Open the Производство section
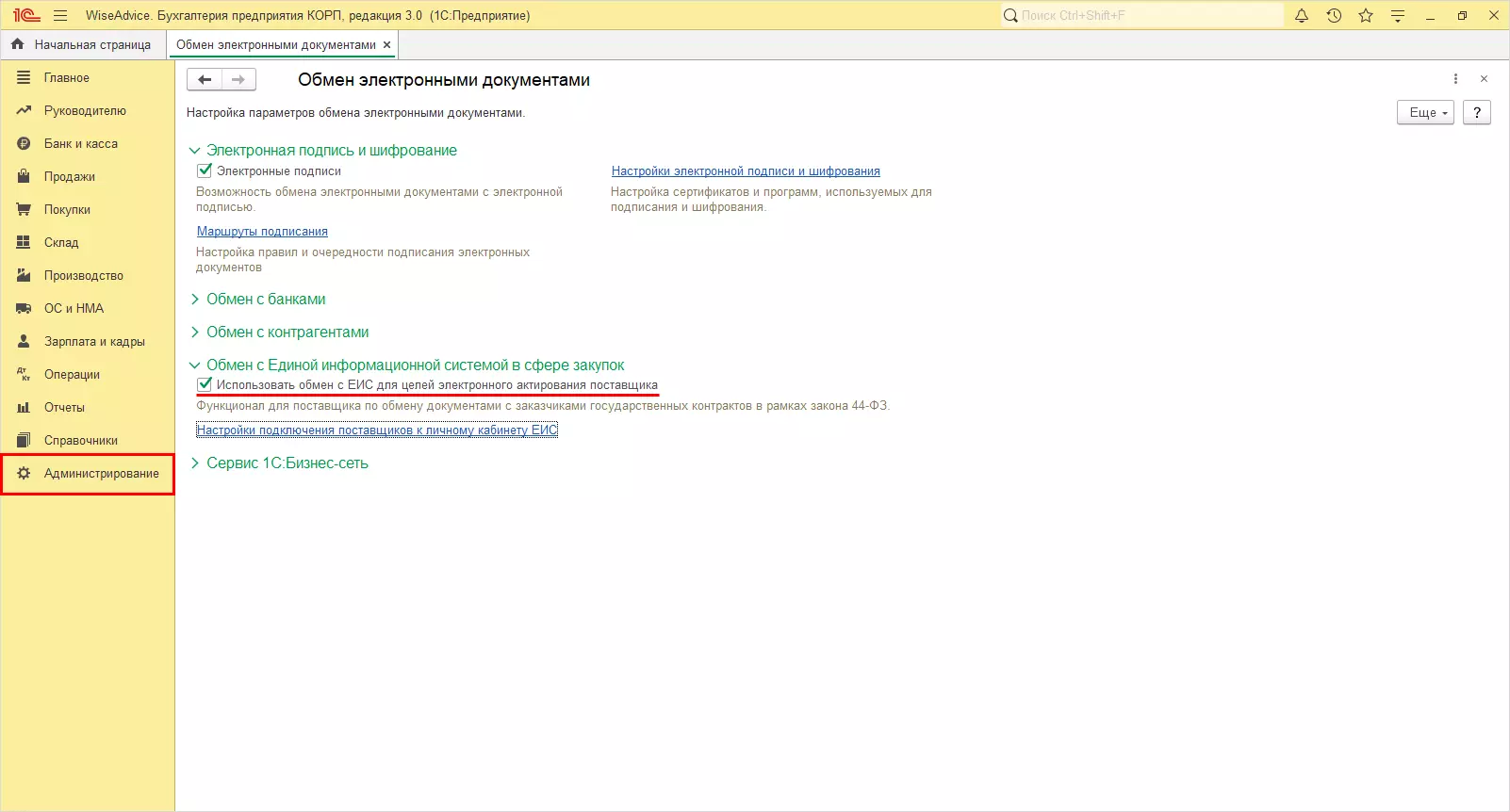The width and height of the screenshot is (1510, 812). (x=87, y=275)
